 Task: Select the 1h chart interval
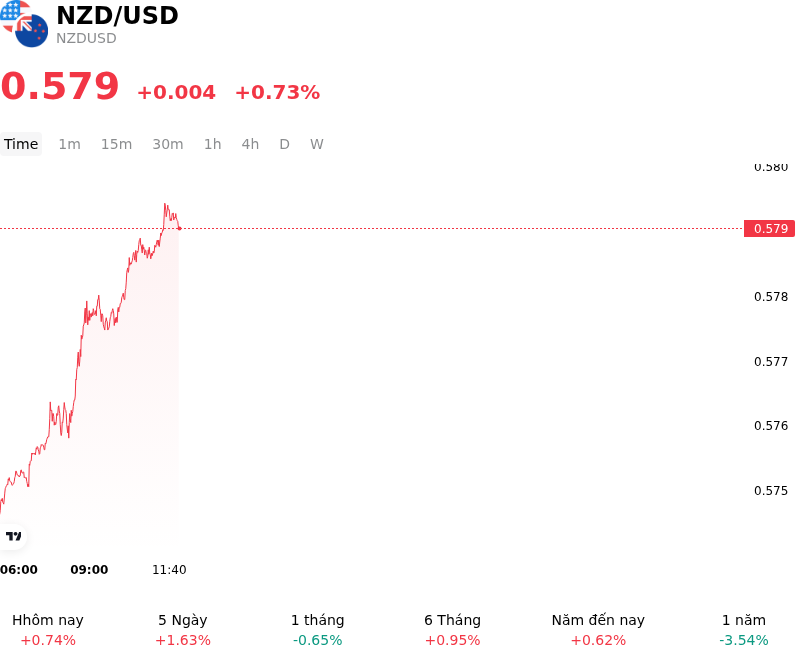[213, 144]
